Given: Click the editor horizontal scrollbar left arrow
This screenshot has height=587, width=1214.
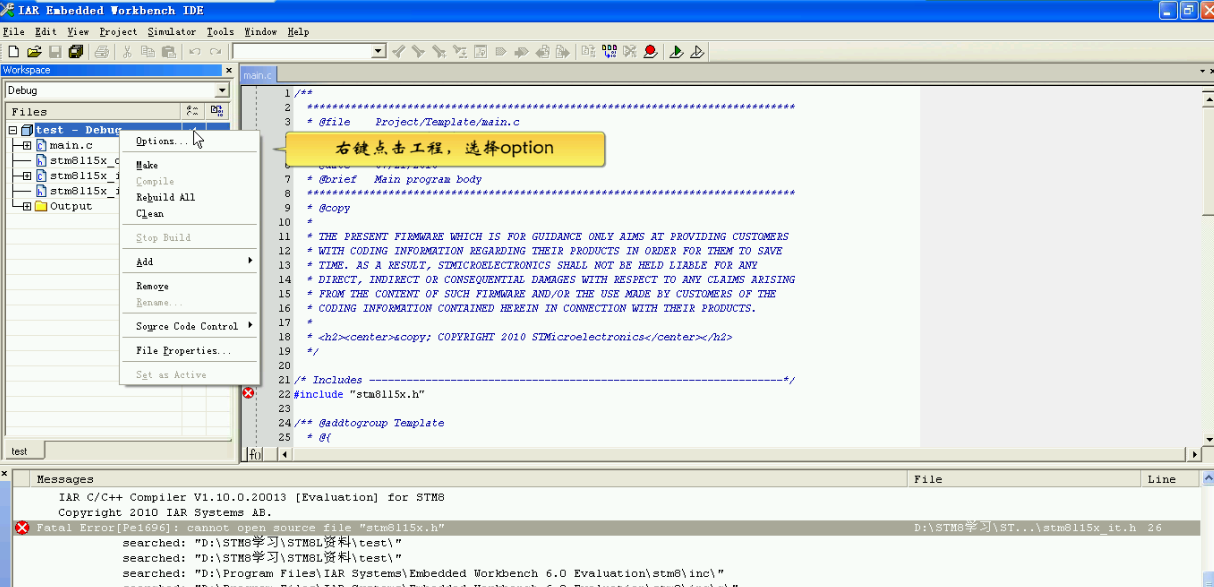Looking at the screenshot, I should [x=285, y=454].
